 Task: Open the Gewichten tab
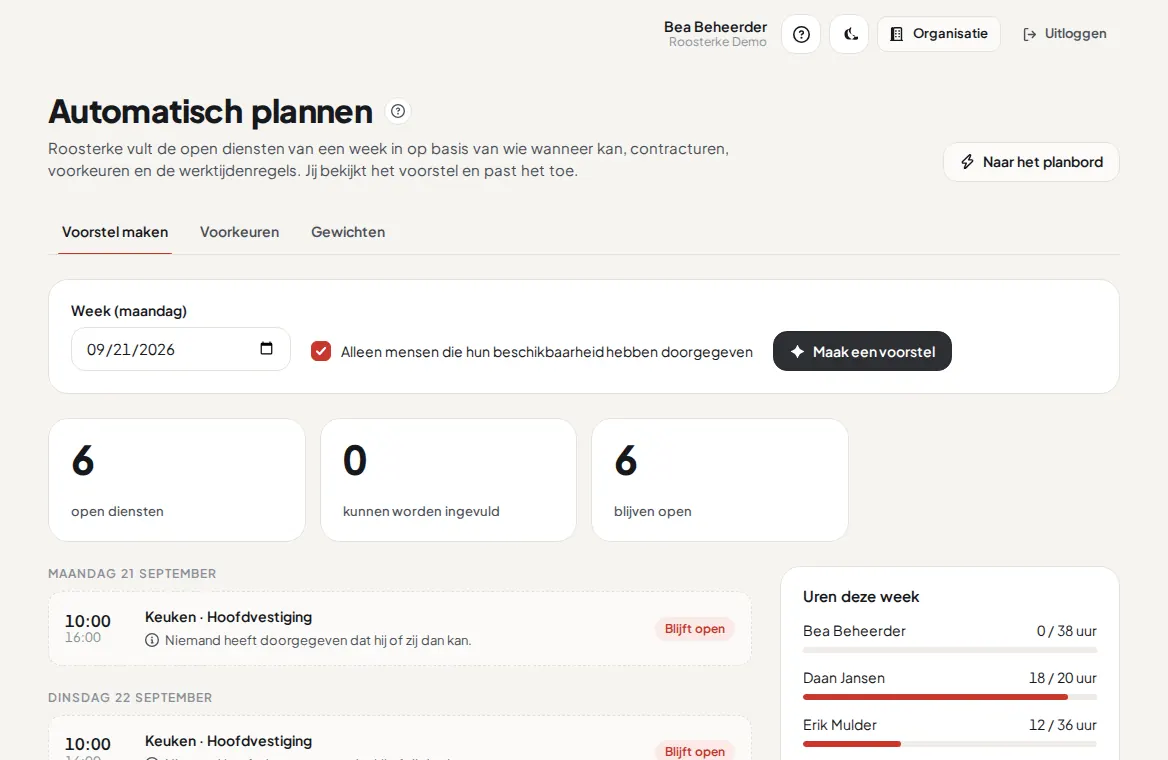pos(348,232)
